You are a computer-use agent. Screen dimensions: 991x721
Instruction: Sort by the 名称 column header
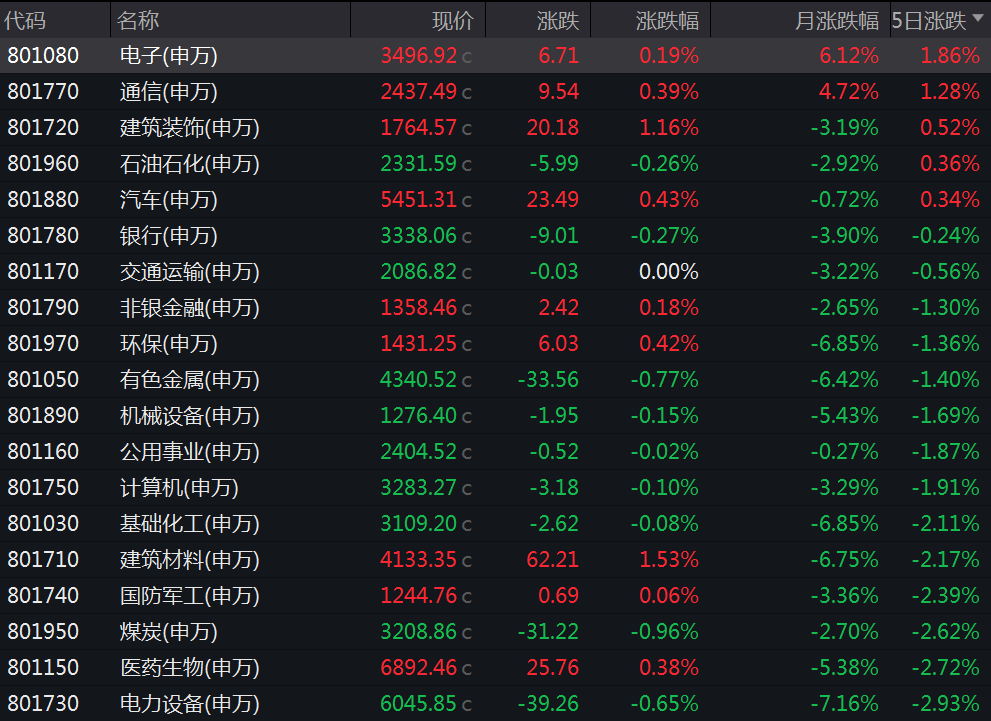[x=138, y=20]
